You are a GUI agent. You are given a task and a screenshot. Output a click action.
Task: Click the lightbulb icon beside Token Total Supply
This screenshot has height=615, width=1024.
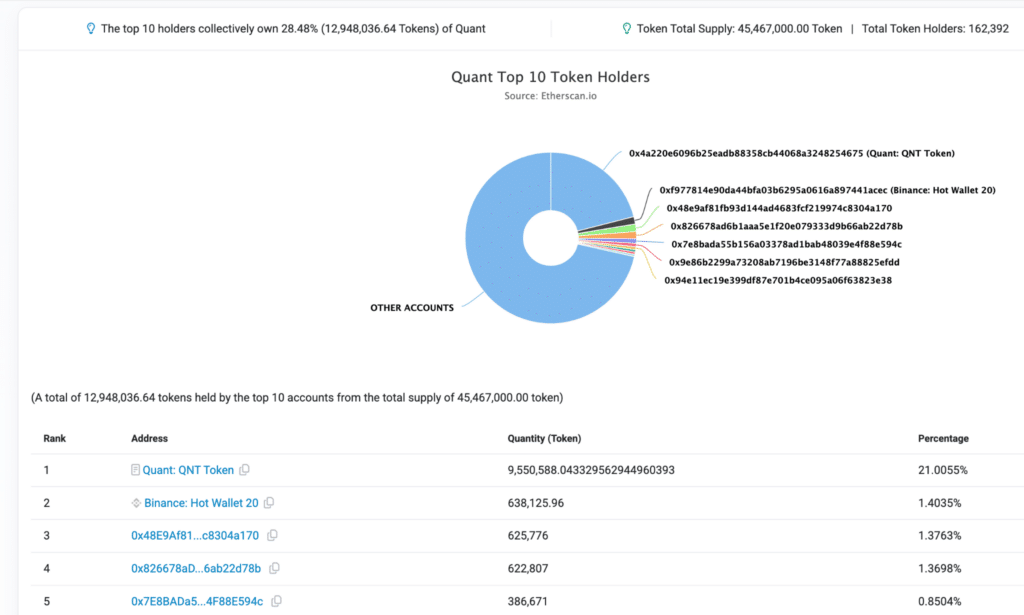pos(626,29)
